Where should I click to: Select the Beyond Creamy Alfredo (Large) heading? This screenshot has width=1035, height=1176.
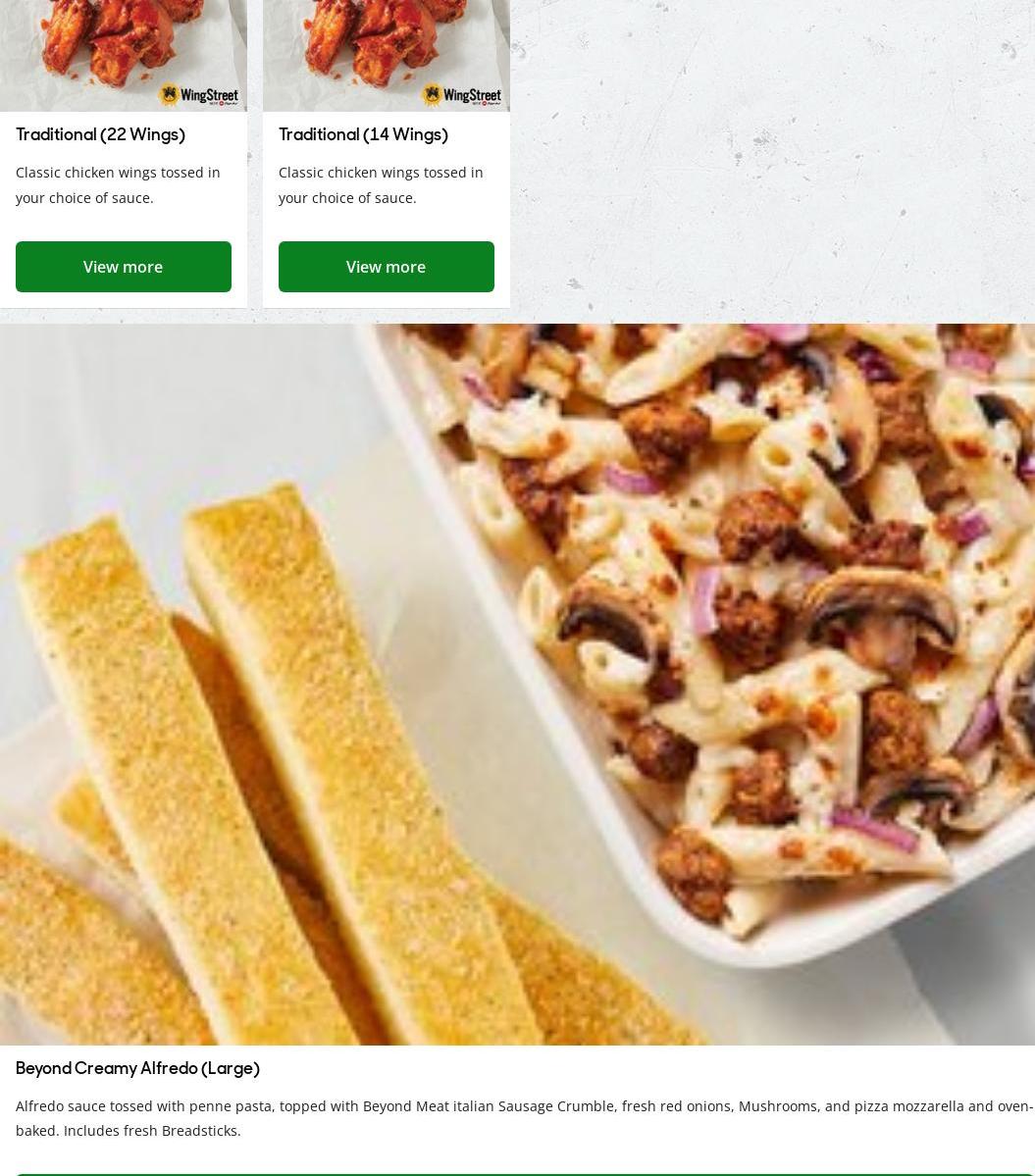[138, 1069]
